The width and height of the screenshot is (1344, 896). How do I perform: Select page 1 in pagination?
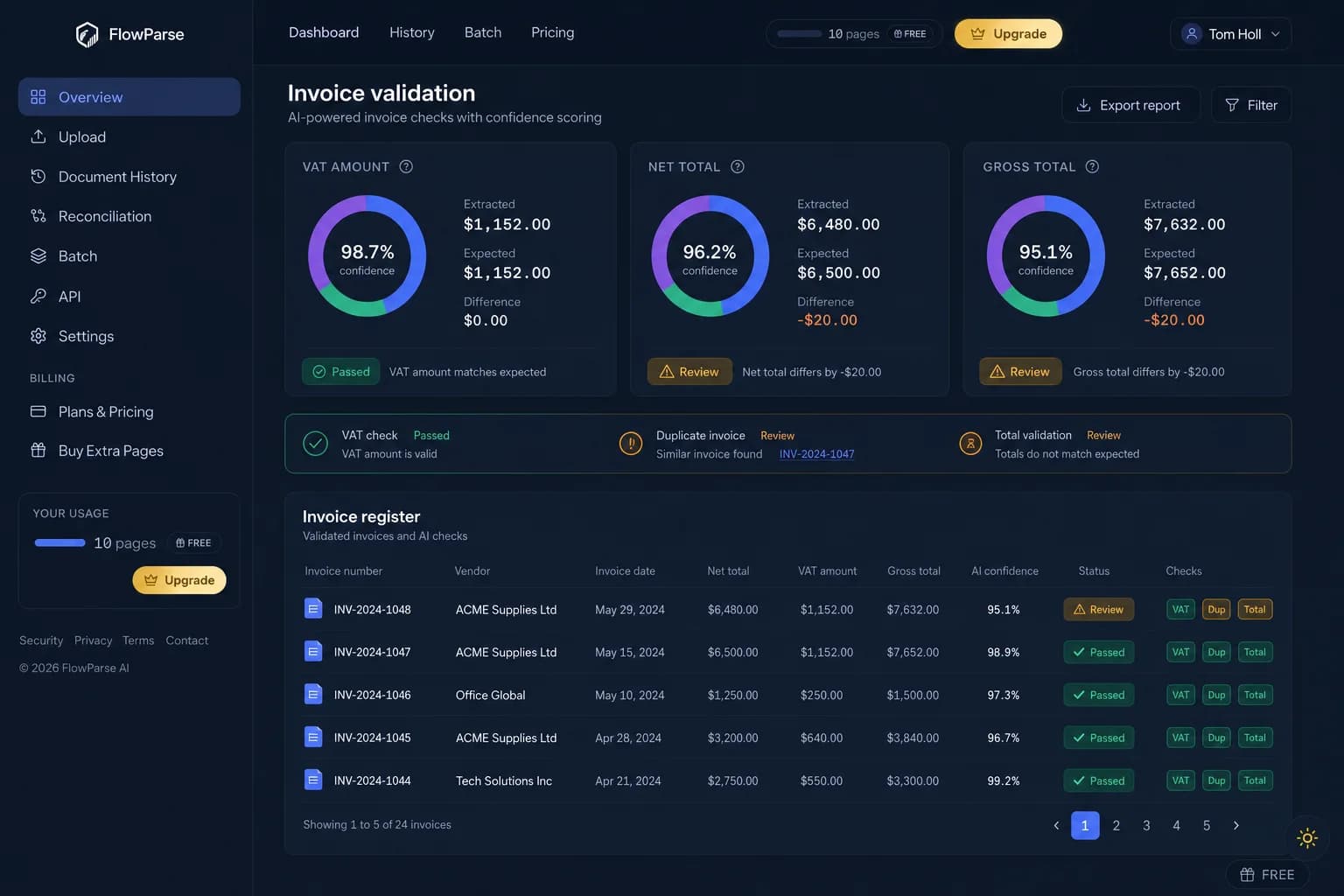tap(1085, 825)
